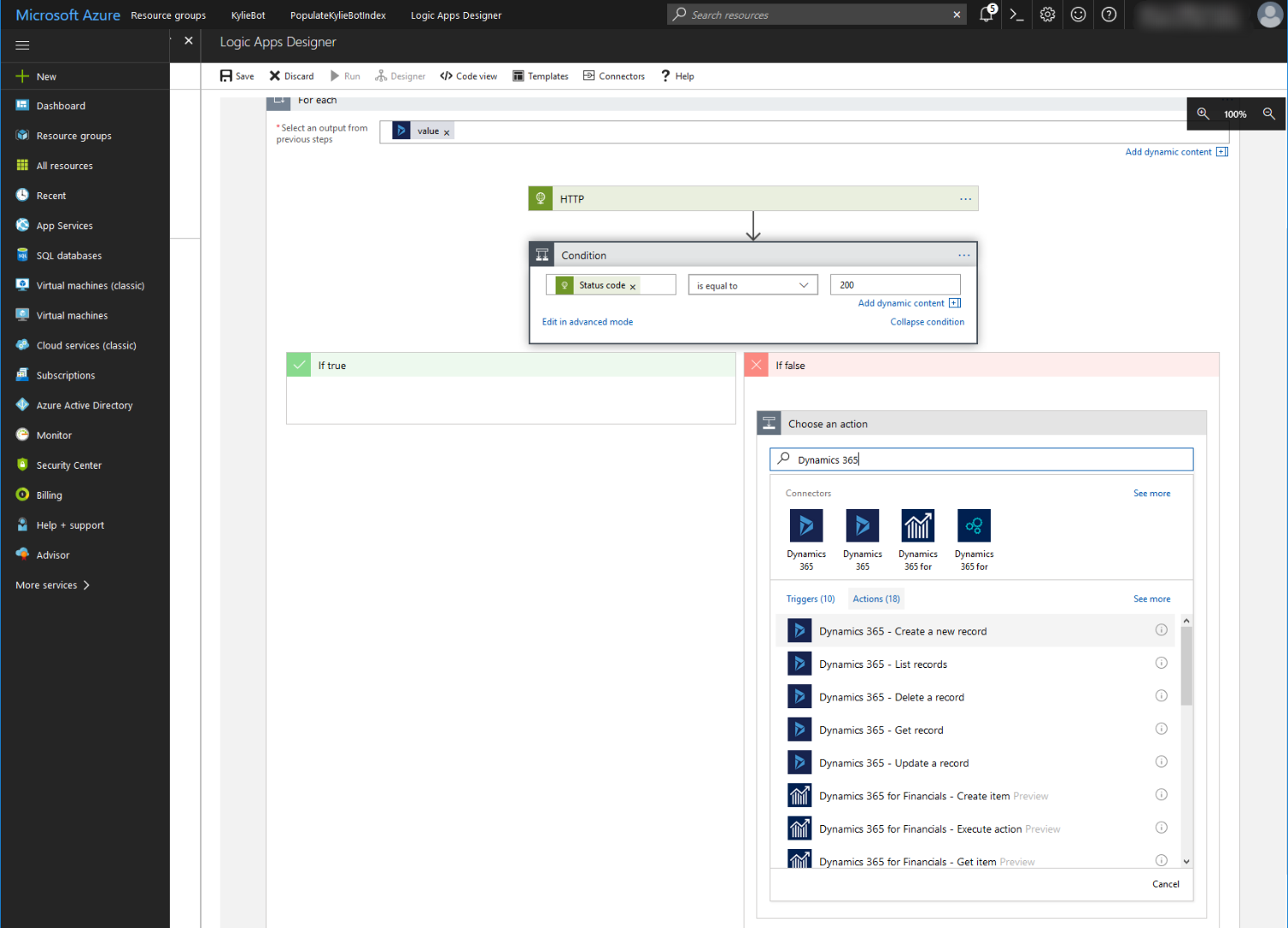Open Security Center in the sidebar
1288x928 pixels.
pos(69,465)
